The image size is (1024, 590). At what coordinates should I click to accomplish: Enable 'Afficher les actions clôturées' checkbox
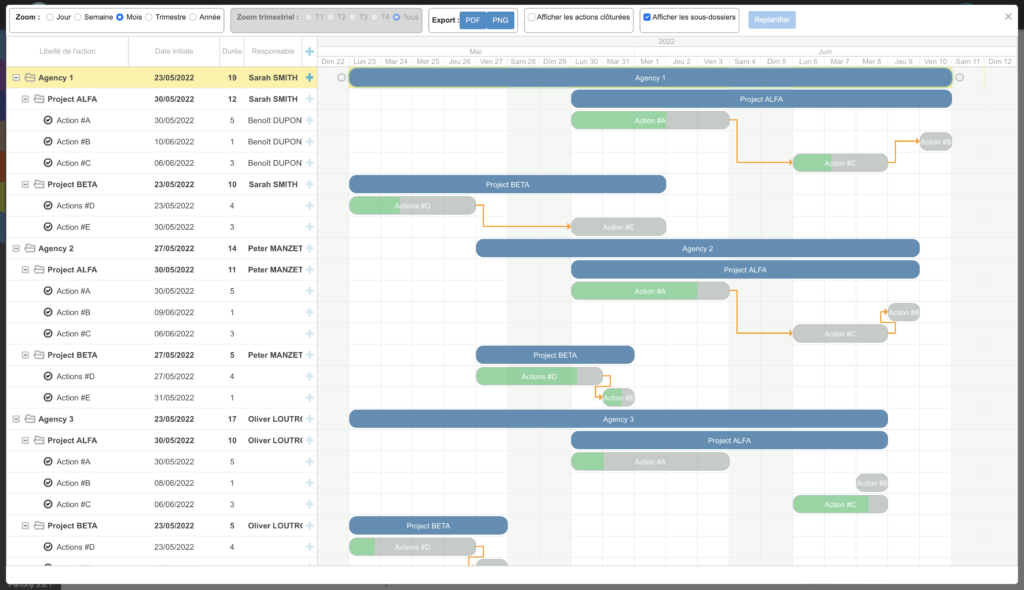532,18
